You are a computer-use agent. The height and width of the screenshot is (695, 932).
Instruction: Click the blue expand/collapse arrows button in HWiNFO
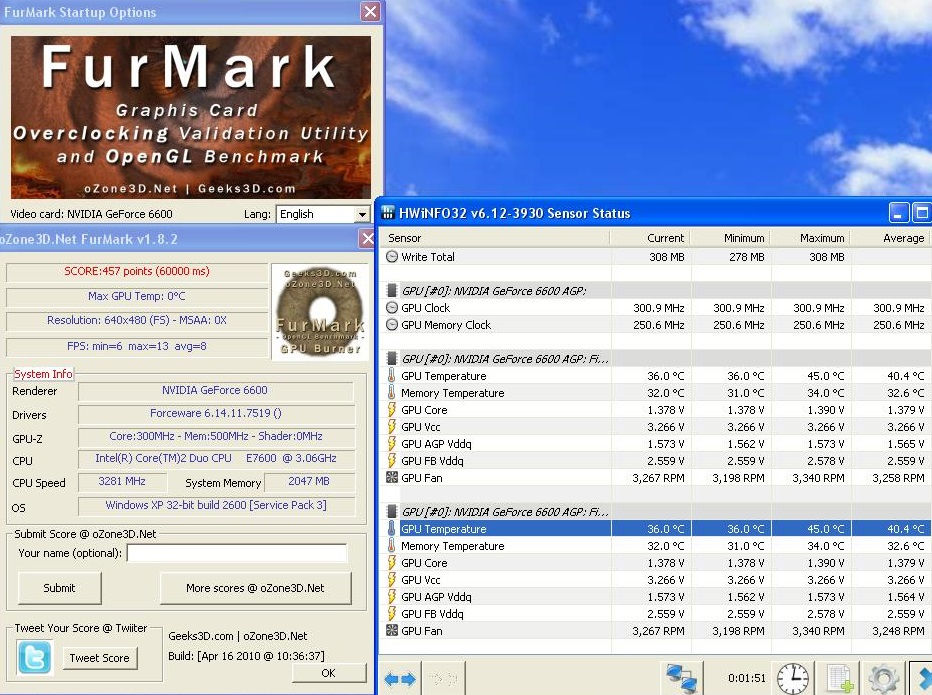point(400,678)
